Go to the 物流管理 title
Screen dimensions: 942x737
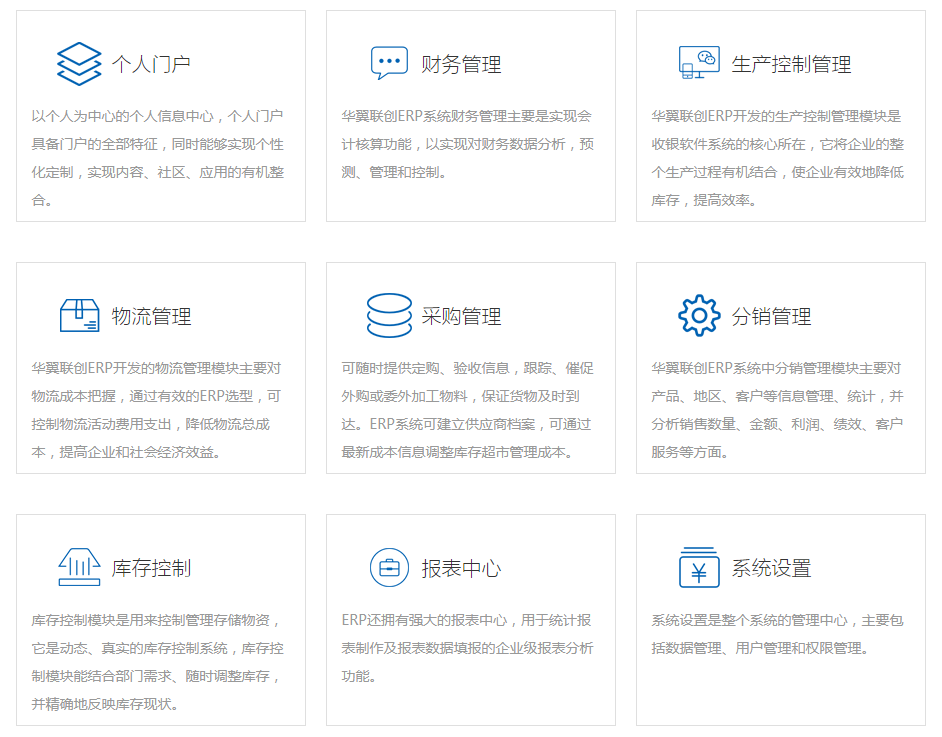151,317
